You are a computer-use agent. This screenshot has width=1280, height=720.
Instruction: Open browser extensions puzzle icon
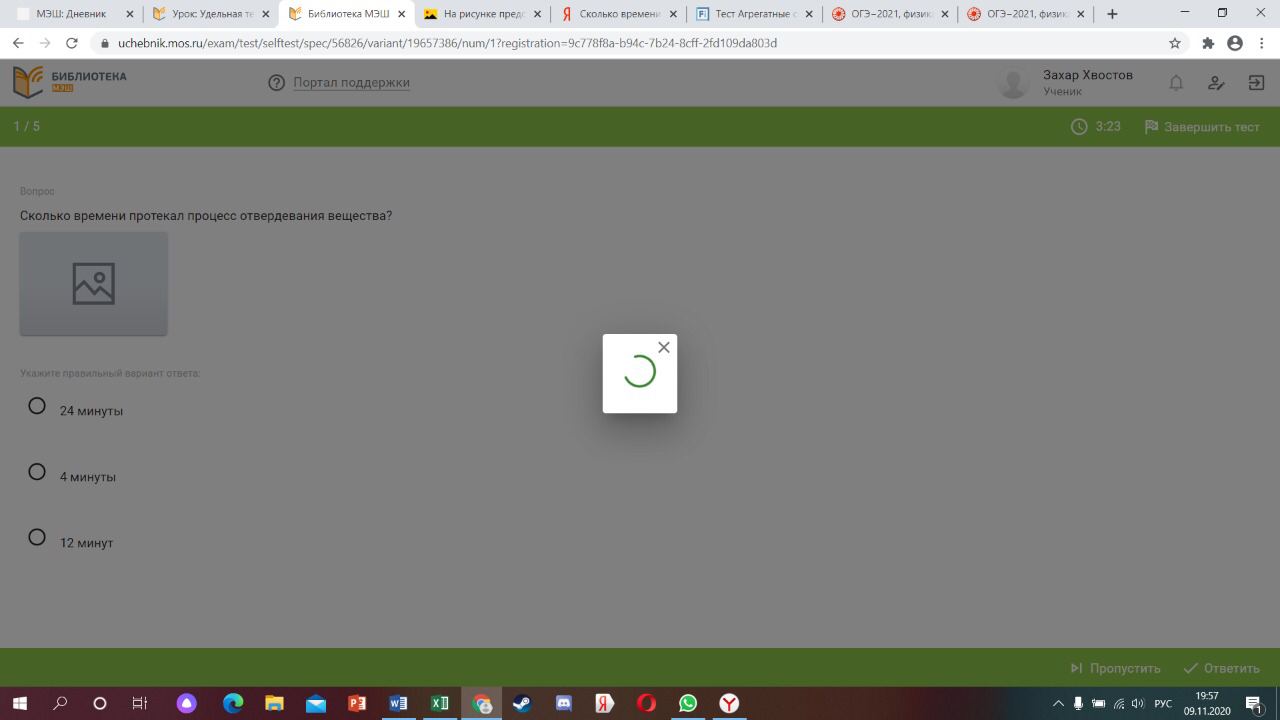click(x=1208, y=43)
